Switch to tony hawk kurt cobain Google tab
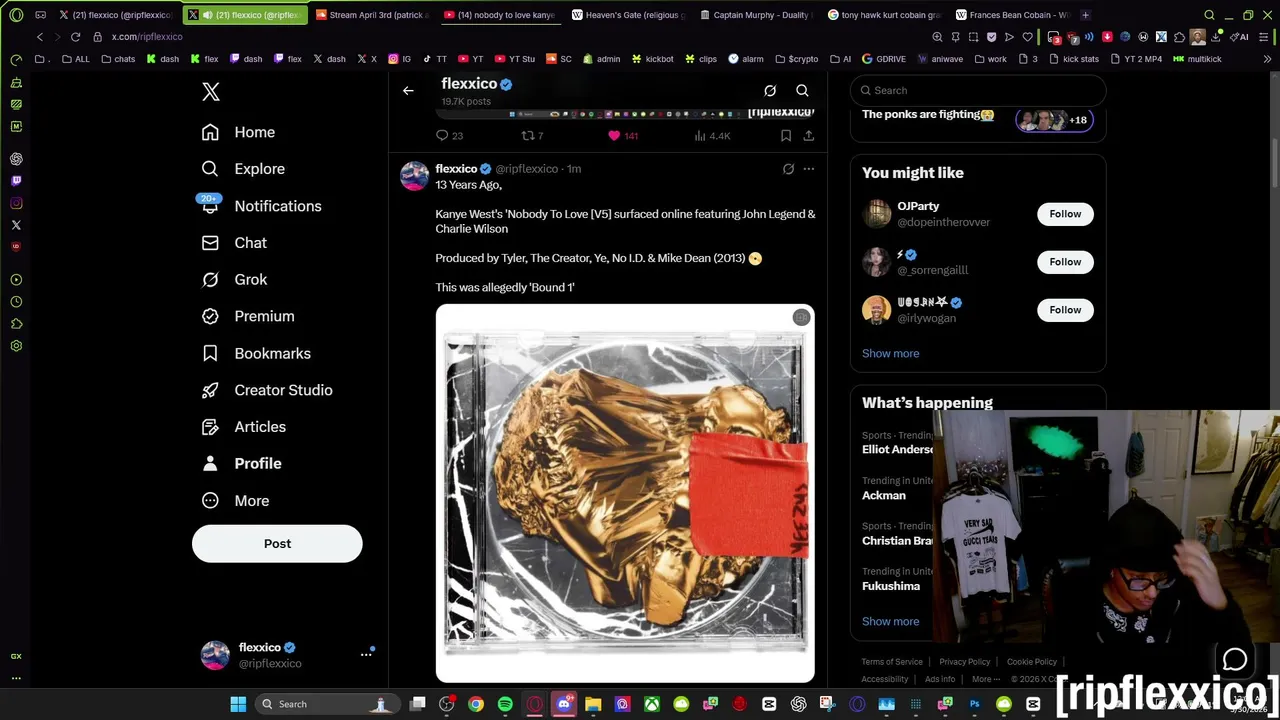Image resolution: width=1280 pixels, height=720 pixels. [883, 15]
